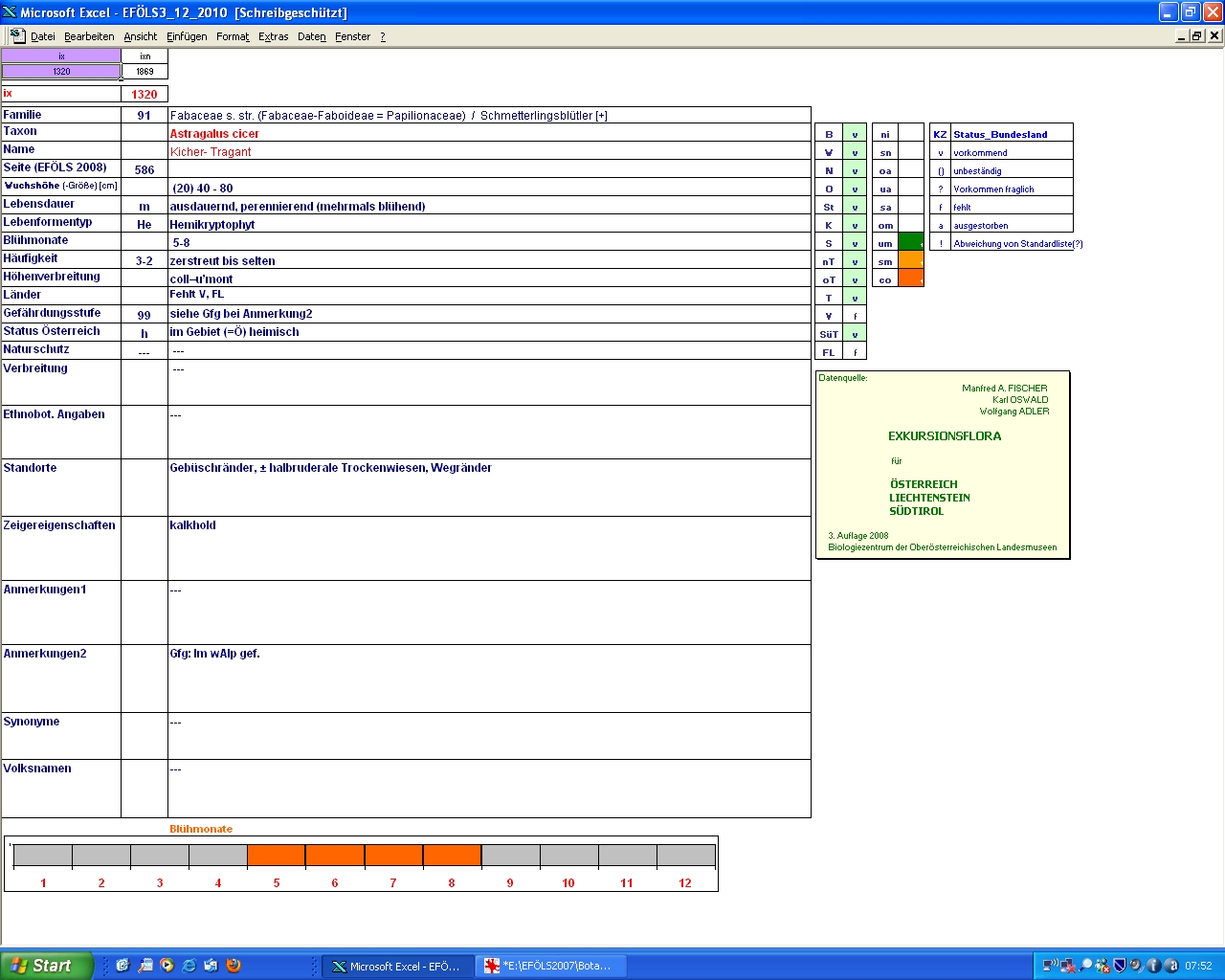Screen dimensions: 1225x980
Task: Click the disconnected network tray icon
Action: coord(1067,966)
